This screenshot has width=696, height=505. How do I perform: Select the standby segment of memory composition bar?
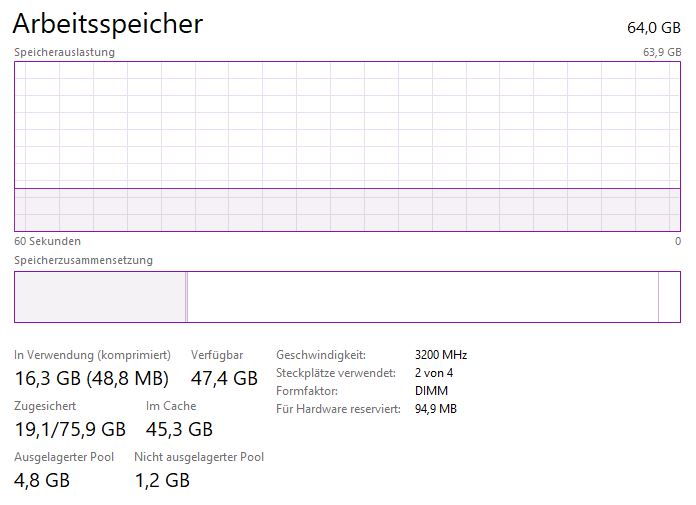click(x=422, y=297)
